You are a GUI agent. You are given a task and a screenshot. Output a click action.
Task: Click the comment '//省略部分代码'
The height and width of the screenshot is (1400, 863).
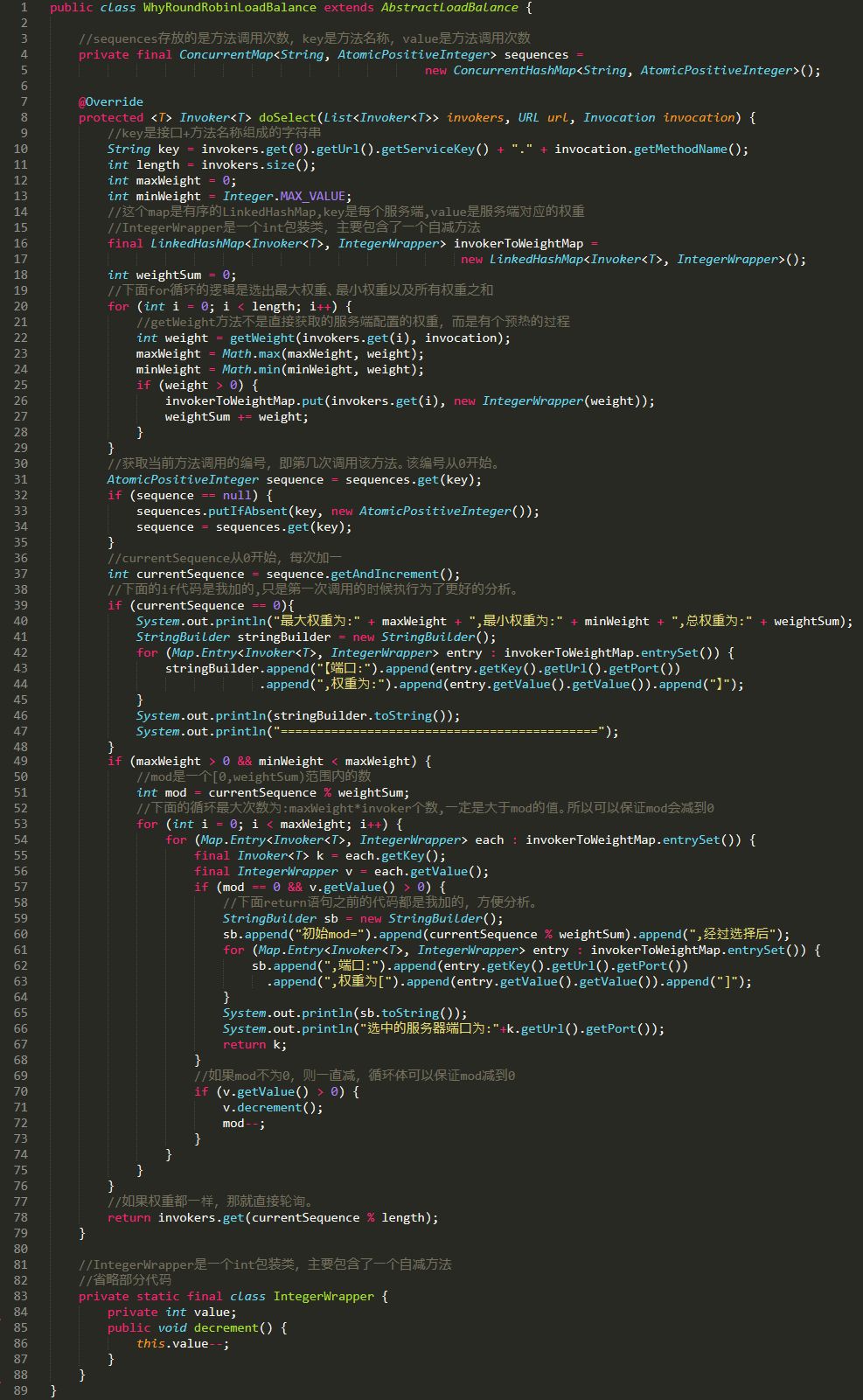pyautogui.click(x=125, y=1280)
